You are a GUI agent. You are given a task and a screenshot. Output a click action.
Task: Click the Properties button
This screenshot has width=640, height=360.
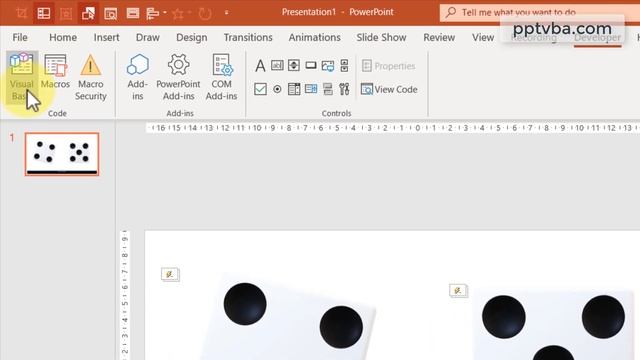point(389,66)
